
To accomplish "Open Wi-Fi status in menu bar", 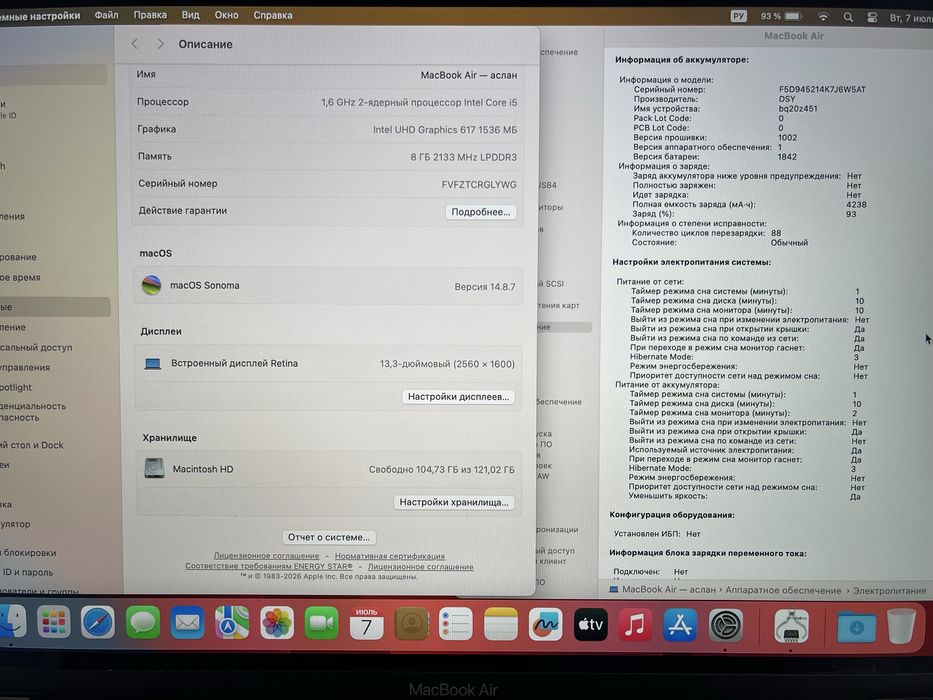I will pos(823,17).
